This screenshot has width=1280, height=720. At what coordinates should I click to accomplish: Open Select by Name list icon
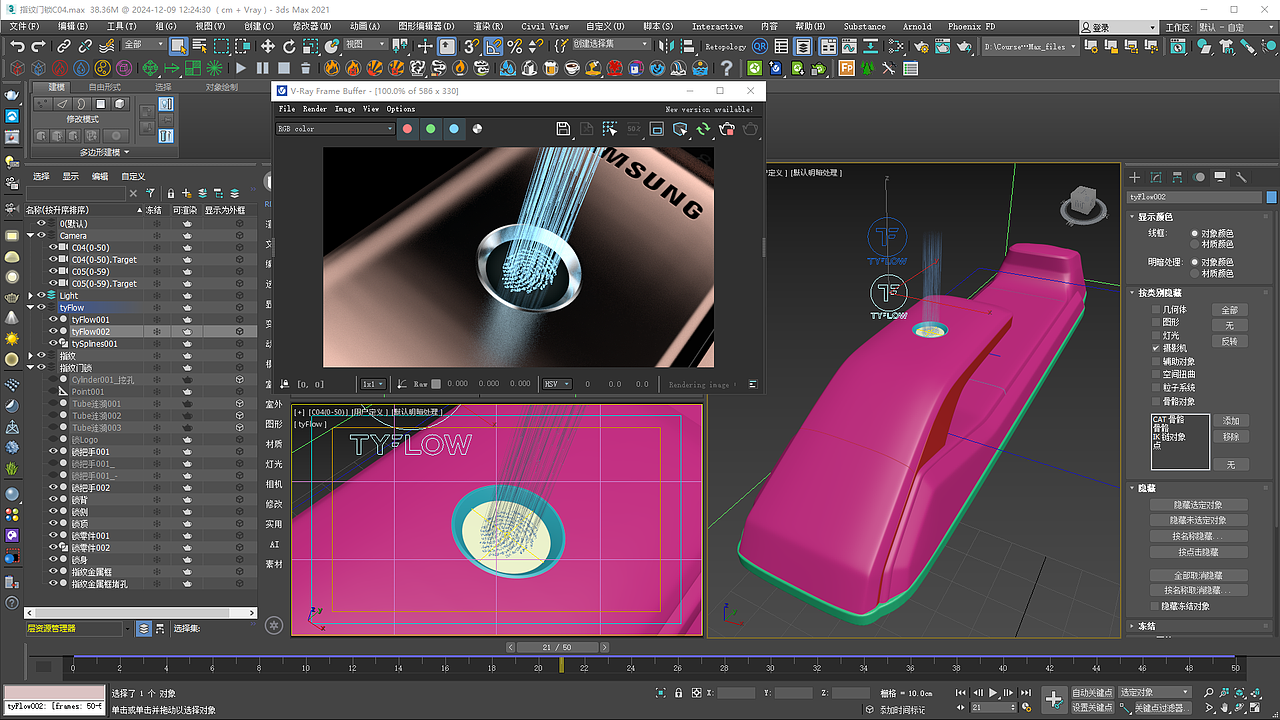[x=199, y=46]
